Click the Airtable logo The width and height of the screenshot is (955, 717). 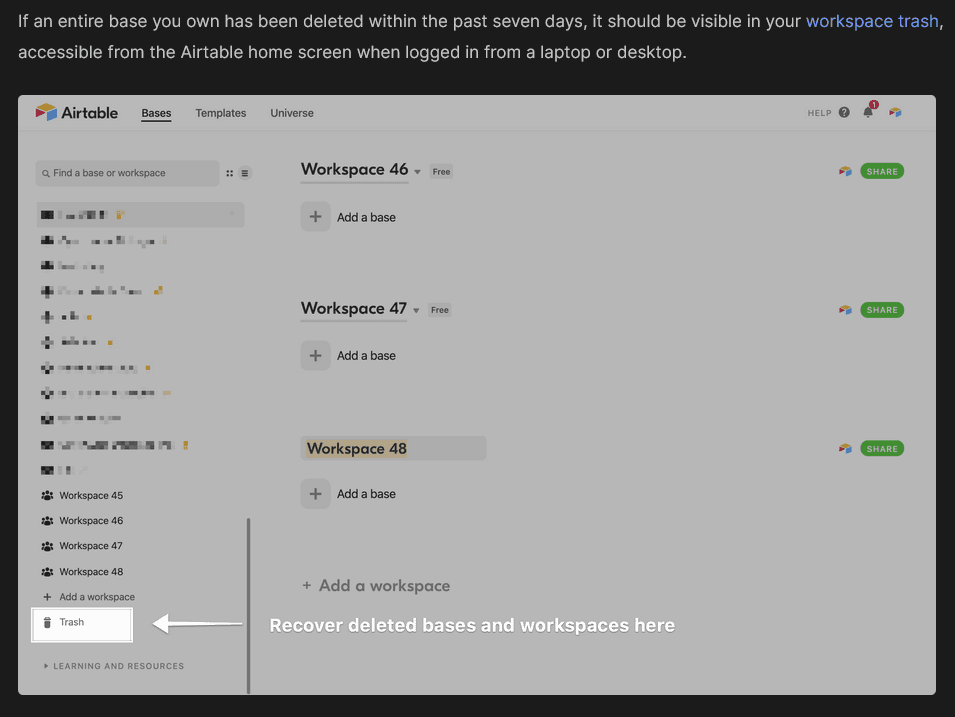pyautogui.click(x=77, y=113)
